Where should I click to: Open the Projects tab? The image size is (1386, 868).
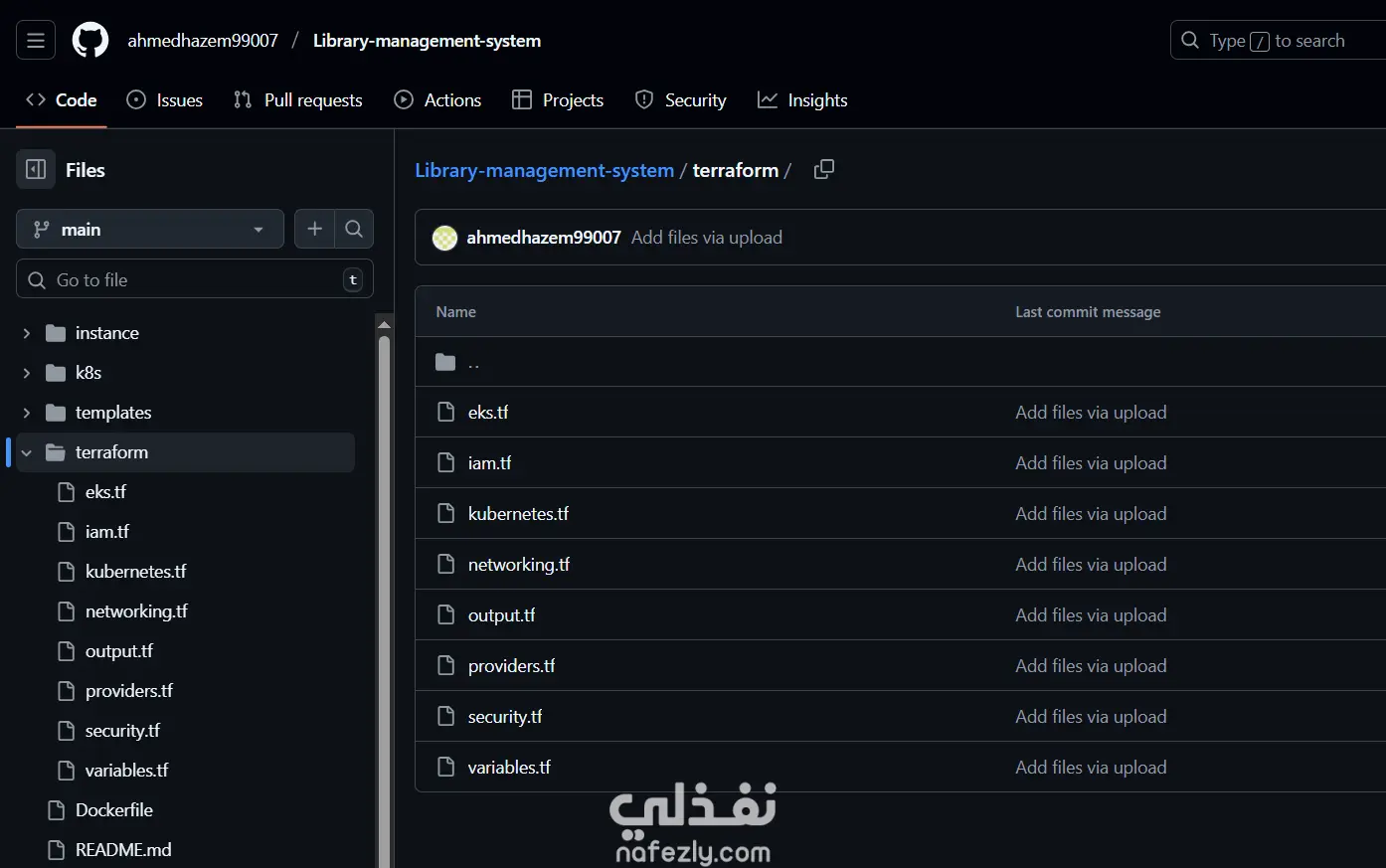pos(558,100)
